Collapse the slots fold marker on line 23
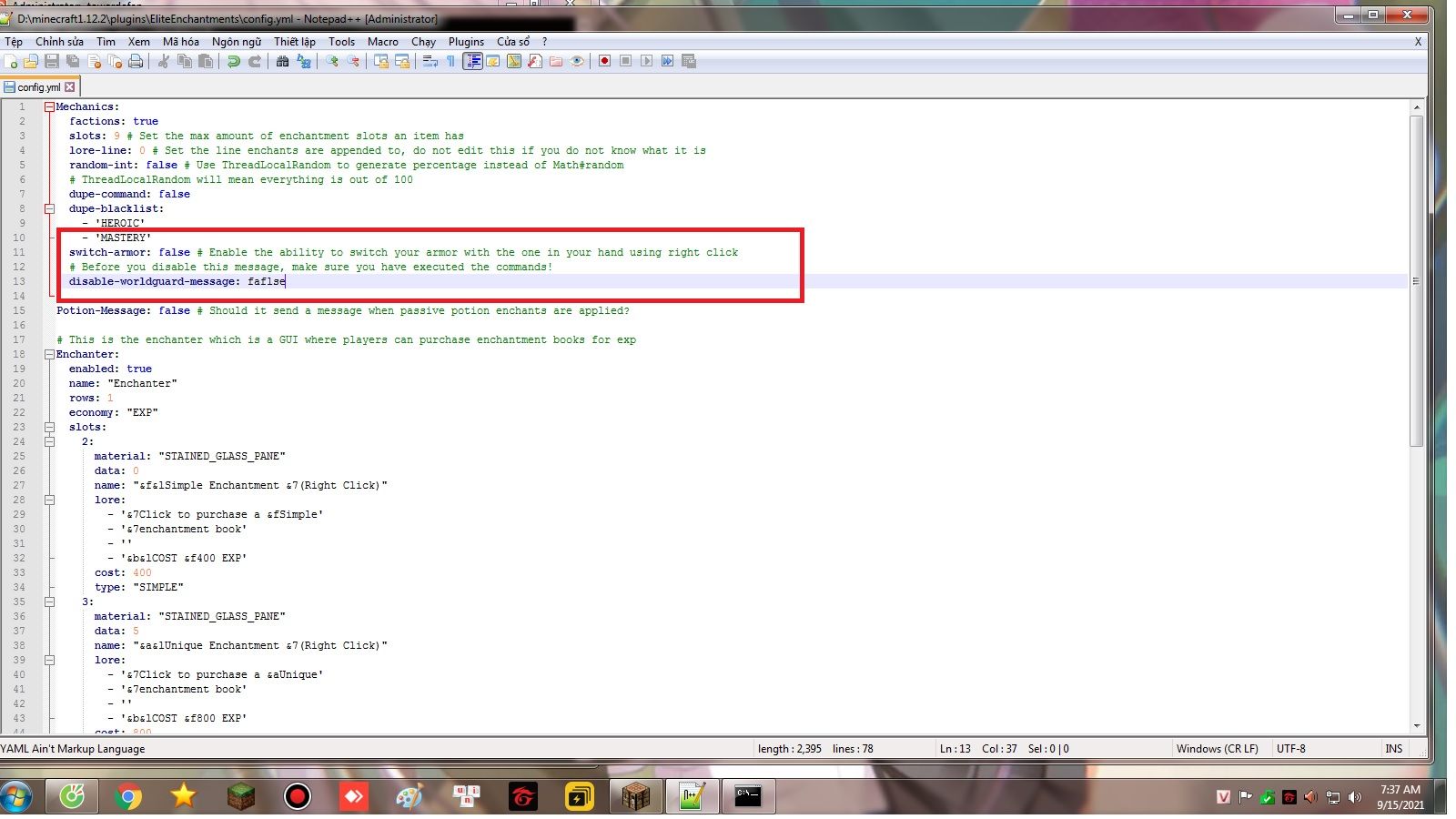The height and width of the screenshot is (819, 1456). (49, 427)
